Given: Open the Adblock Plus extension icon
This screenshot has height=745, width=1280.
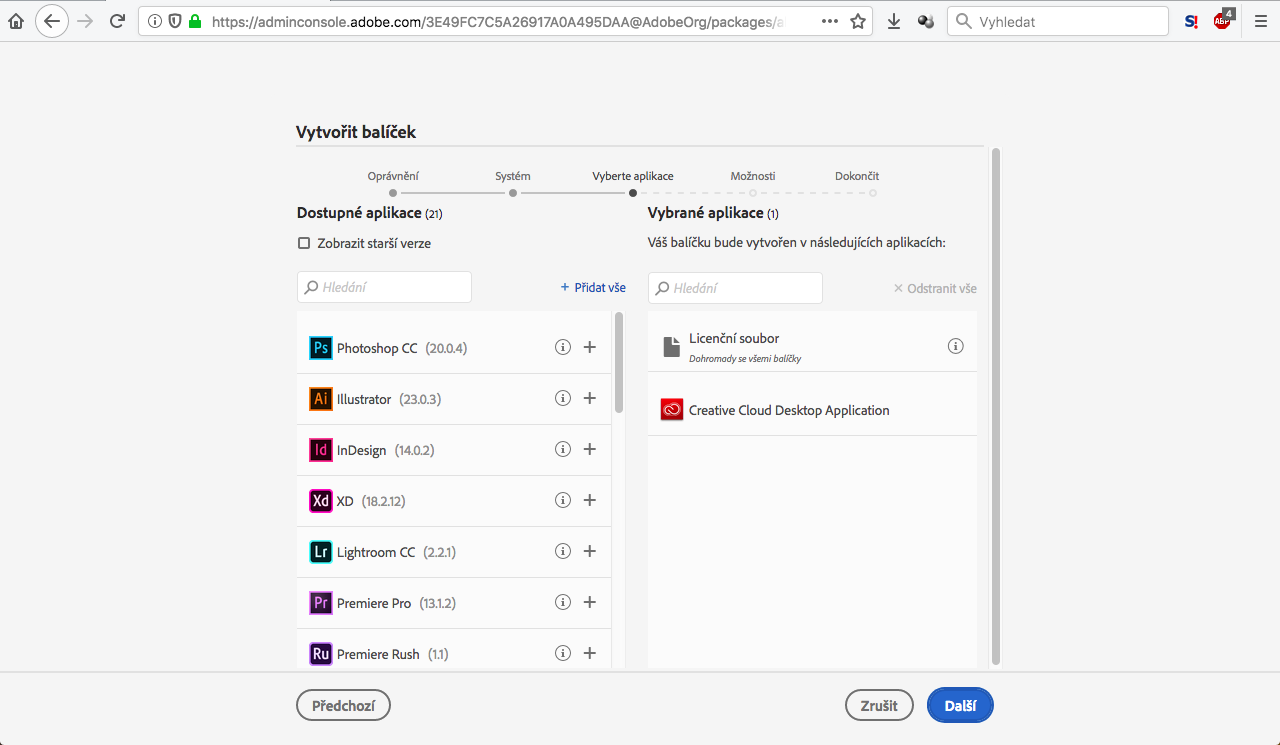Looking at the screenshot, I should click(x=1224, y=20).
